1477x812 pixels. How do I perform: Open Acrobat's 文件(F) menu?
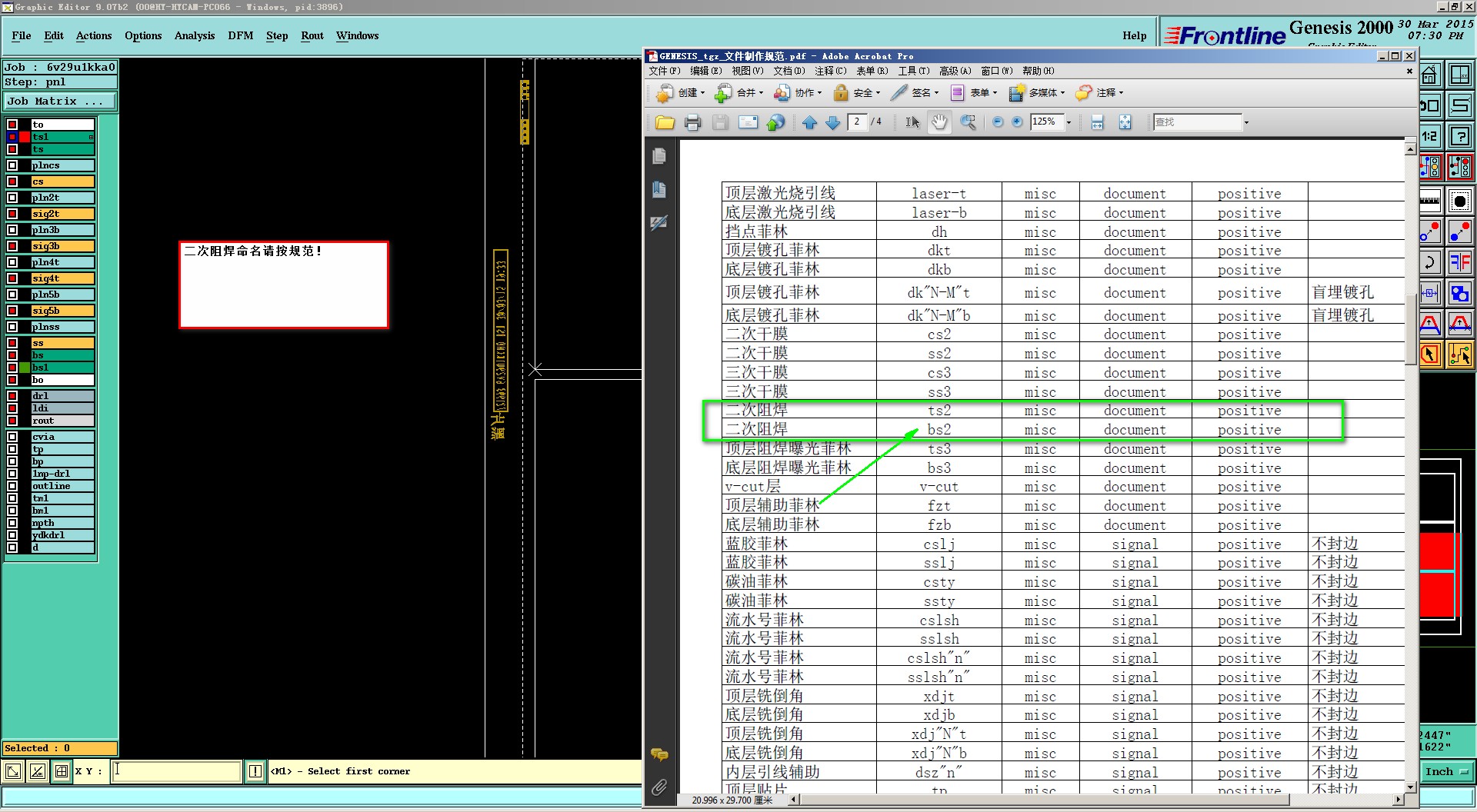pos(665,71)
